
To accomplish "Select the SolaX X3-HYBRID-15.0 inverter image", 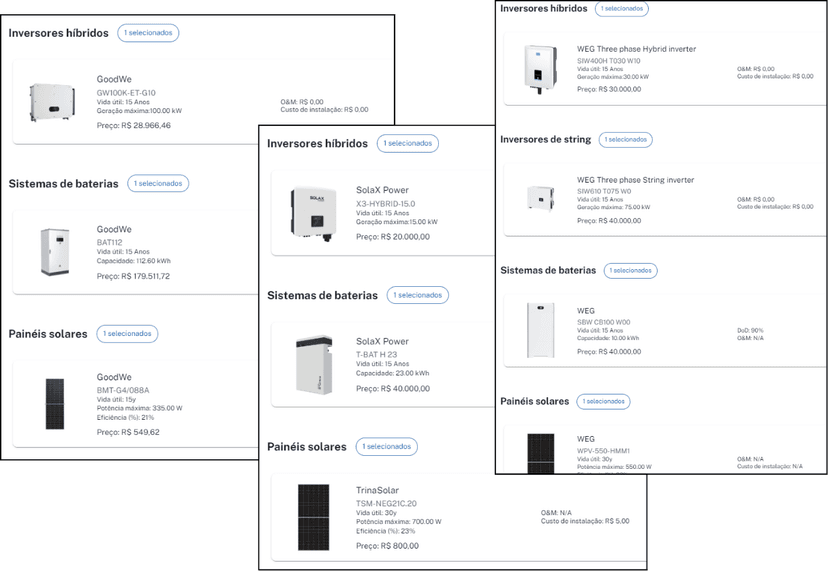I will [309, 211].
